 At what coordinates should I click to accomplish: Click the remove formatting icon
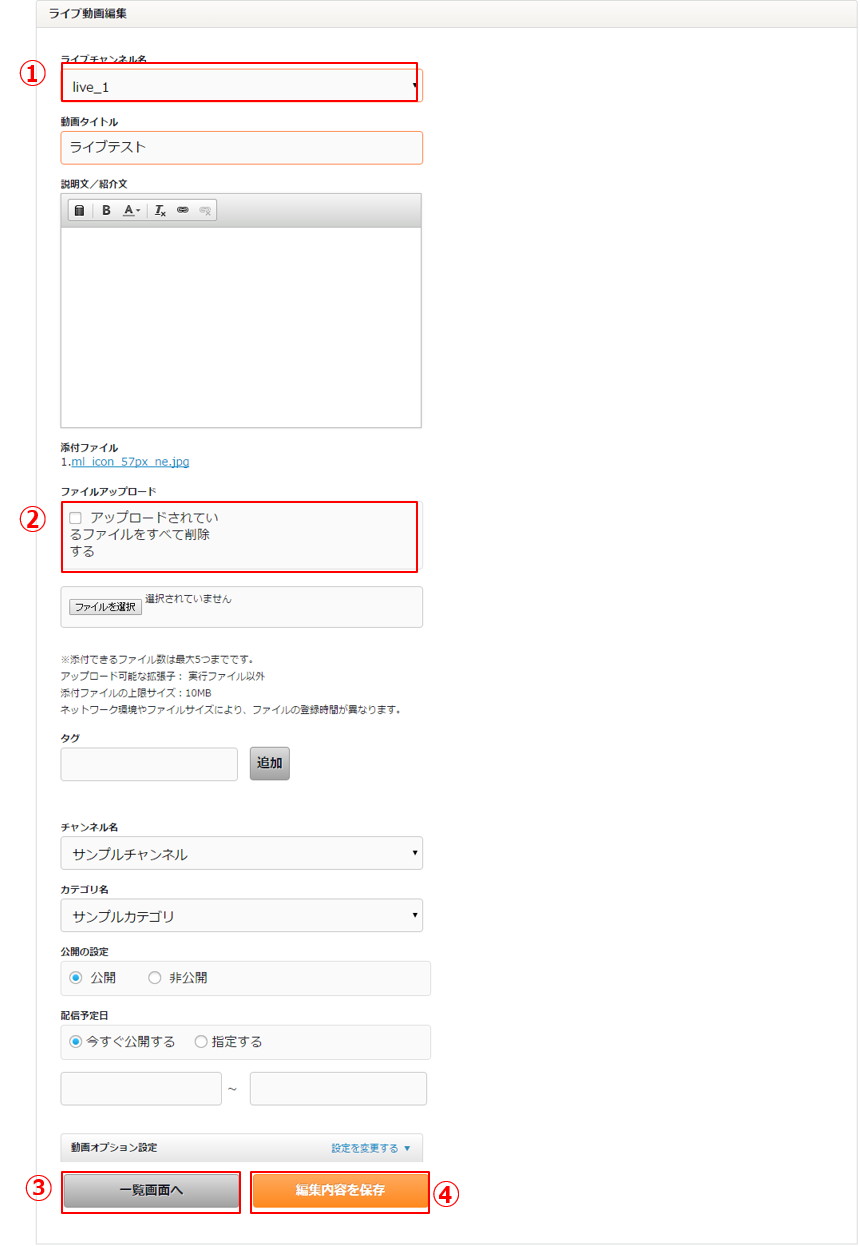[x=160, y=210]
